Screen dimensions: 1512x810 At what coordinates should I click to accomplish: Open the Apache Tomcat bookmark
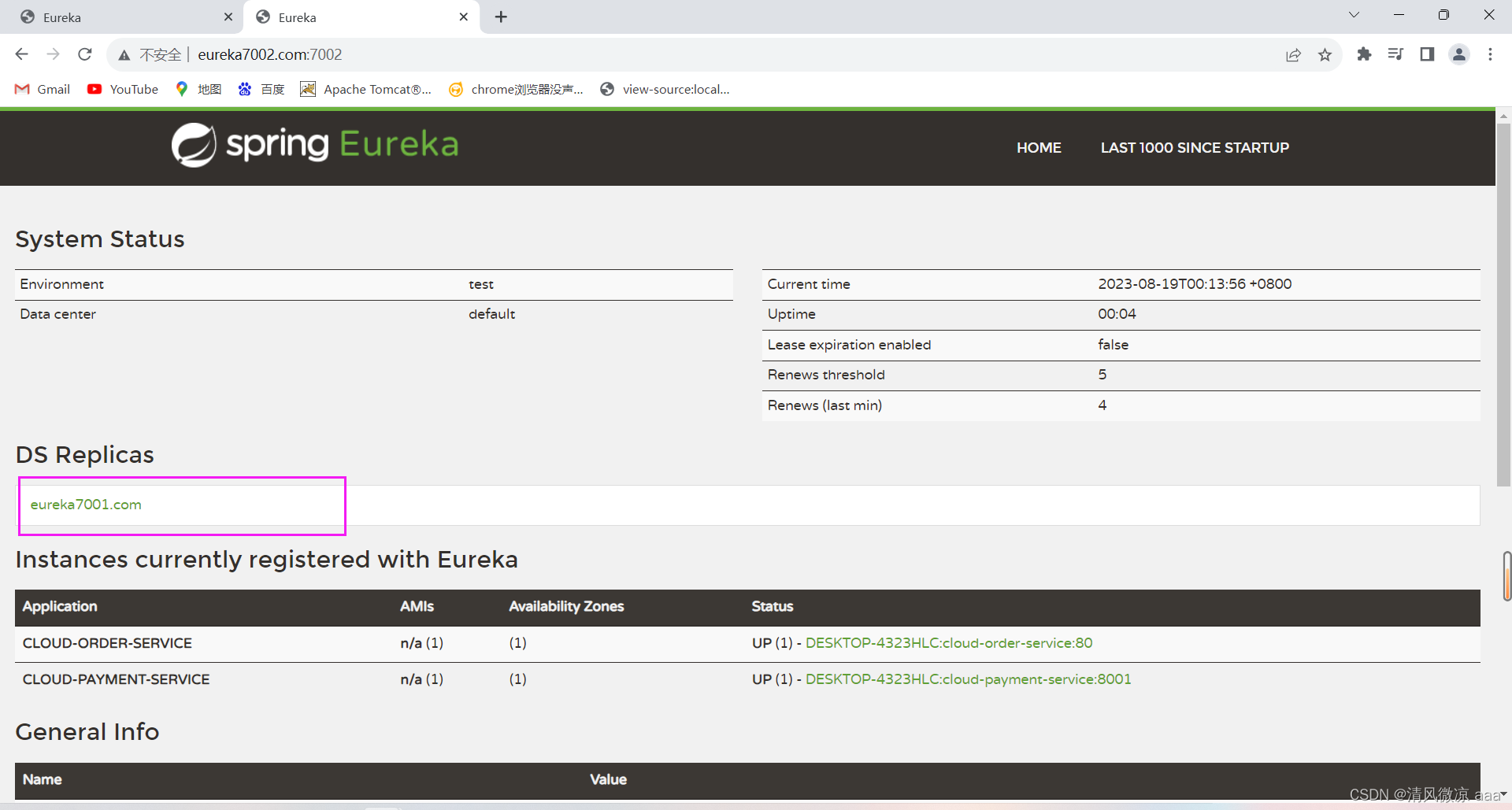(x=366, y=89)
